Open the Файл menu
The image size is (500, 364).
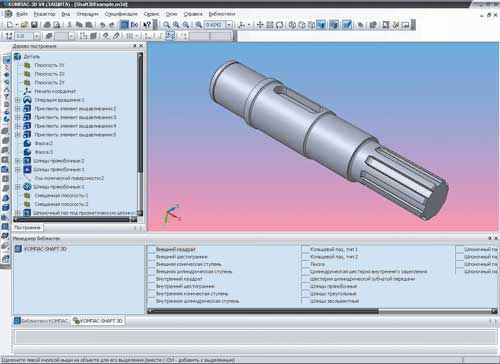coord(22,14)
